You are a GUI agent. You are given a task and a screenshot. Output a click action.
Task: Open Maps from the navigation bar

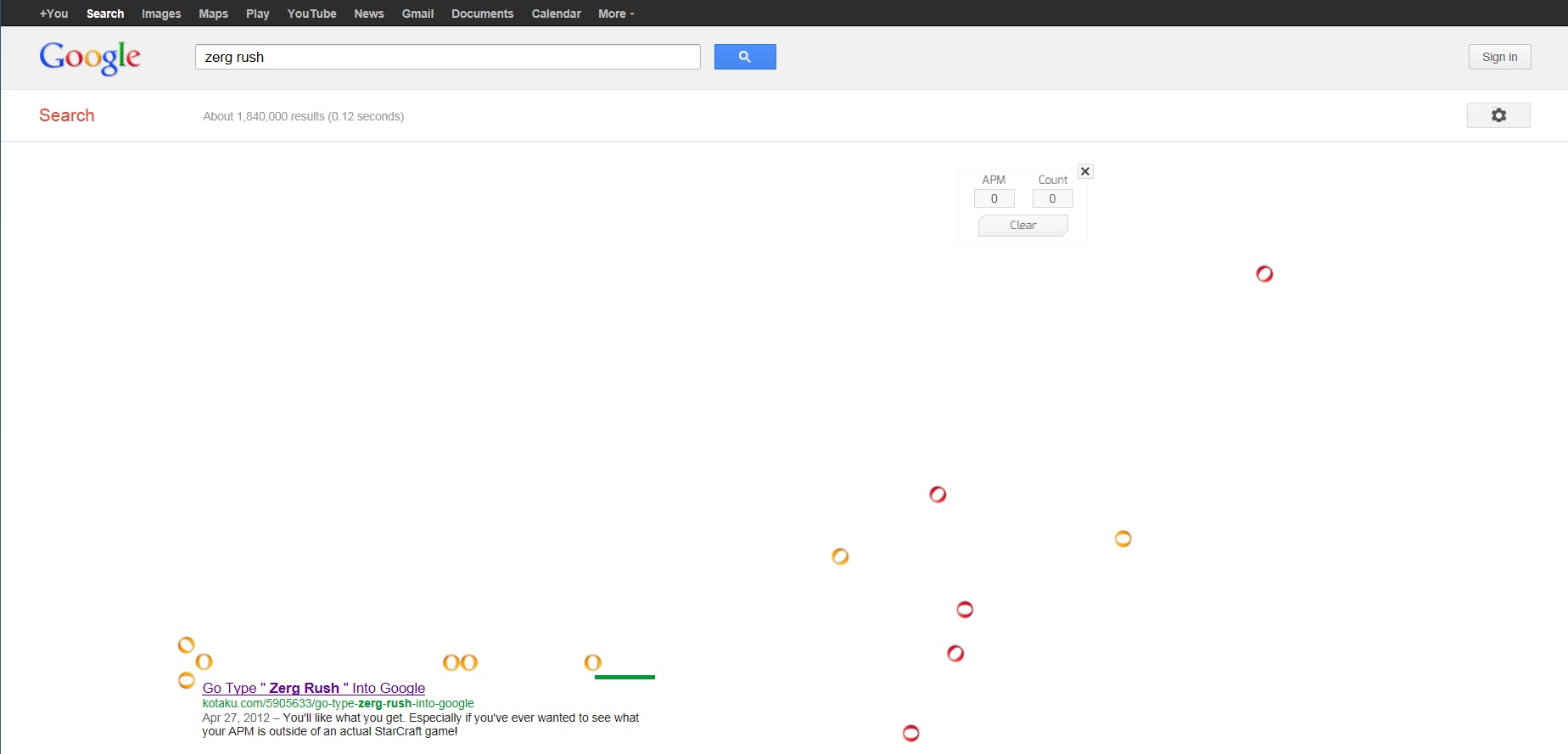(x=213, y=14)
